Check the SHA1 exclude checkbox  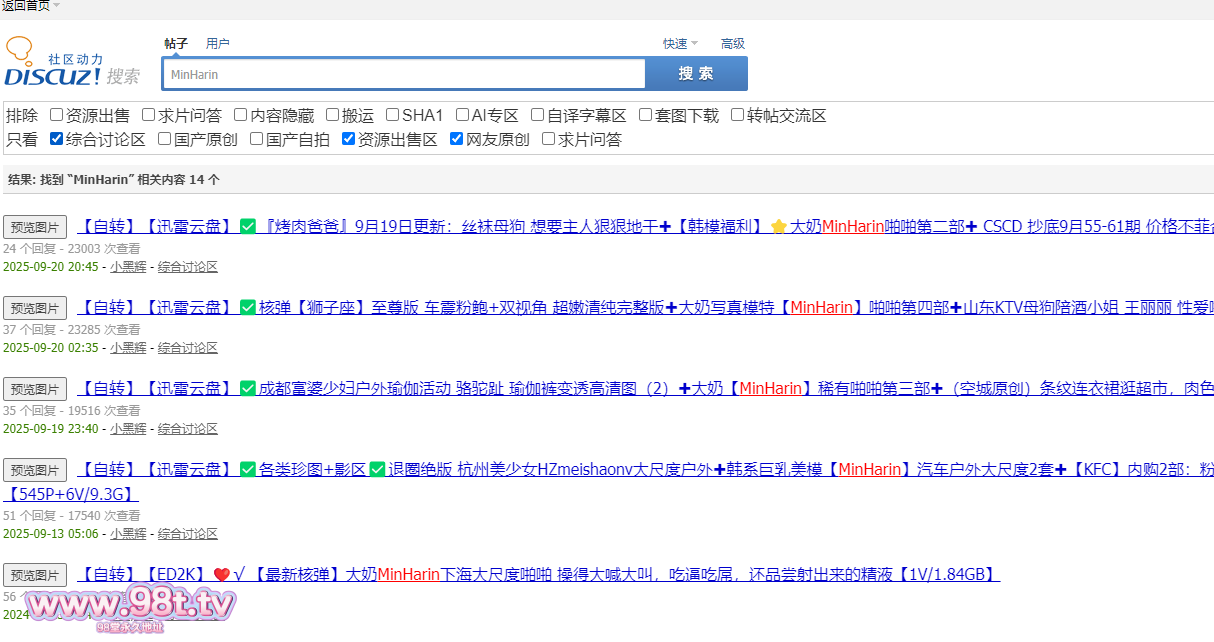click(x=392, y=115)
